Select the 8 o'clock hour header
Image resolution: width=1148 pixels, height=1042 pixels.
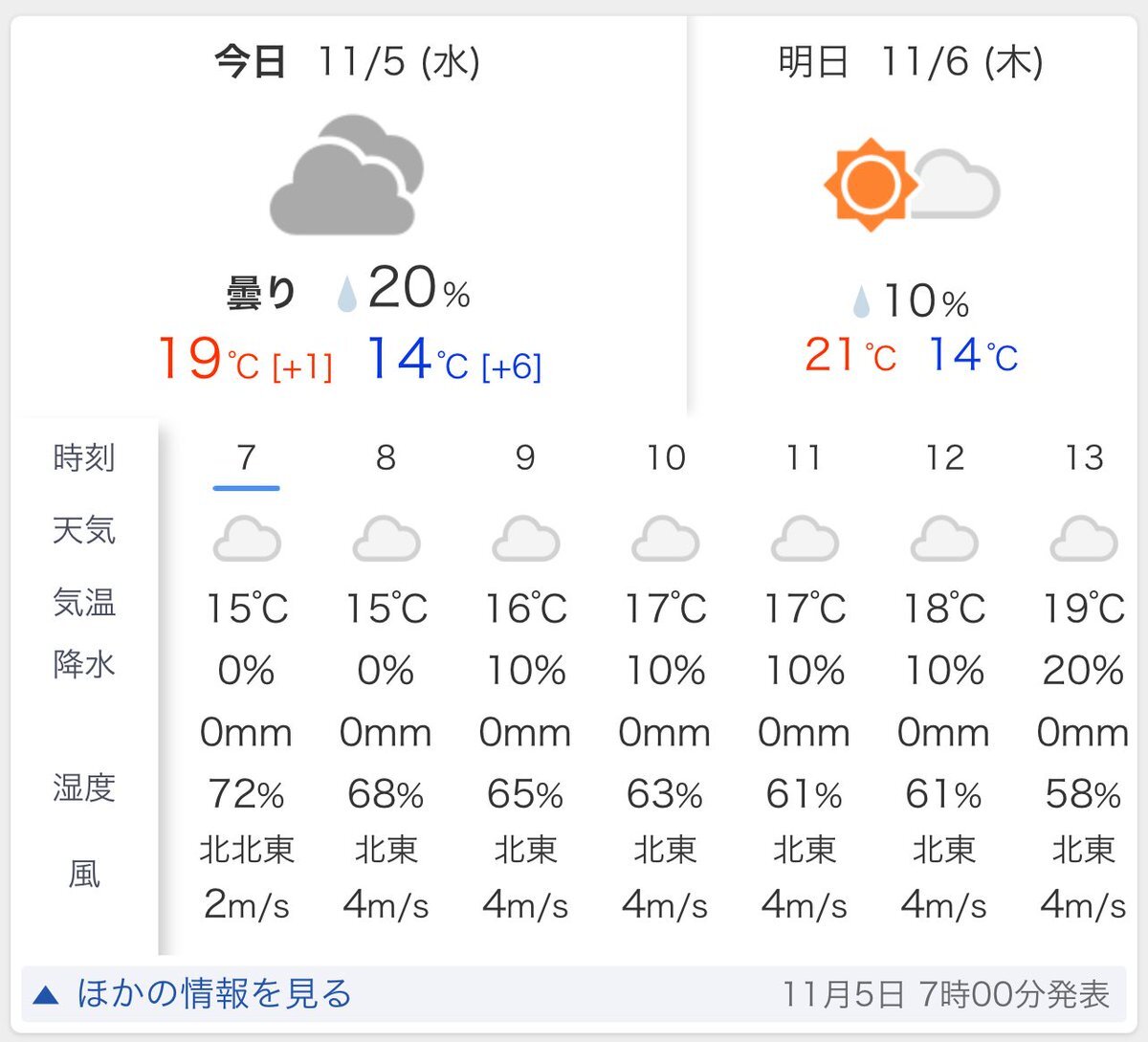[x=386, y=458]
